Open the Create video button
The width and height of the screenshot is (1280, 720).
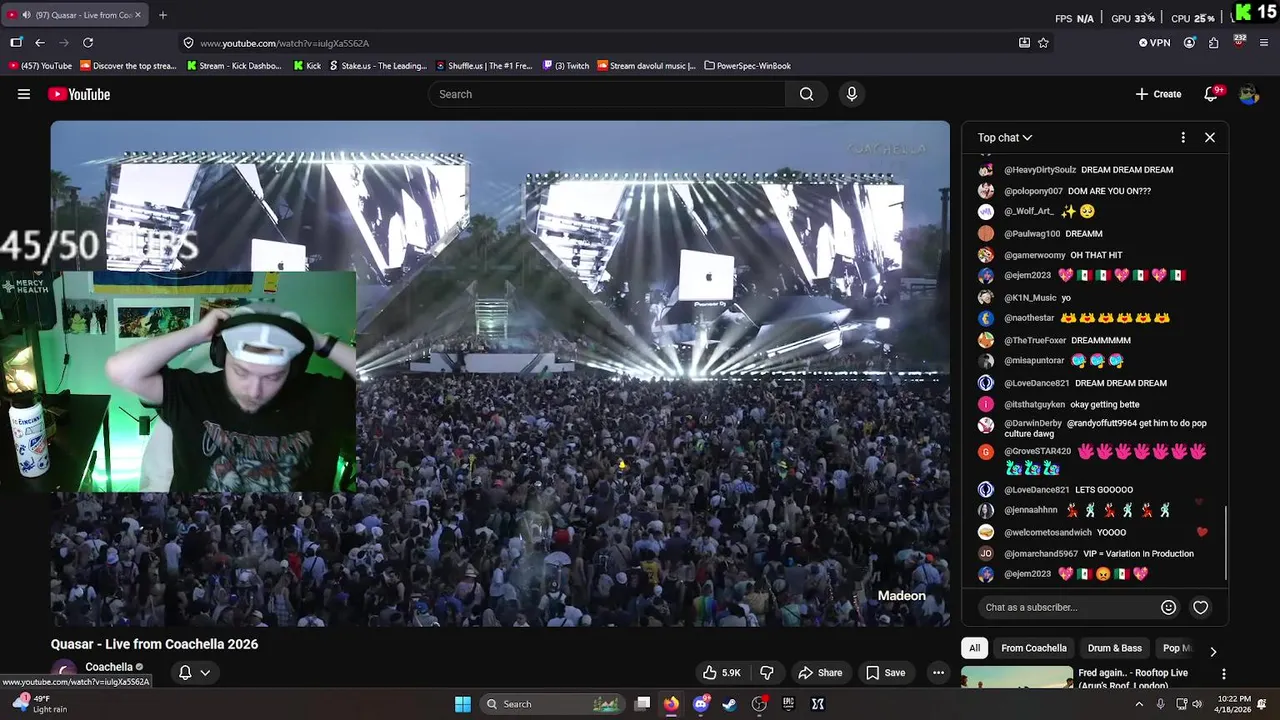coord(1158,94)
